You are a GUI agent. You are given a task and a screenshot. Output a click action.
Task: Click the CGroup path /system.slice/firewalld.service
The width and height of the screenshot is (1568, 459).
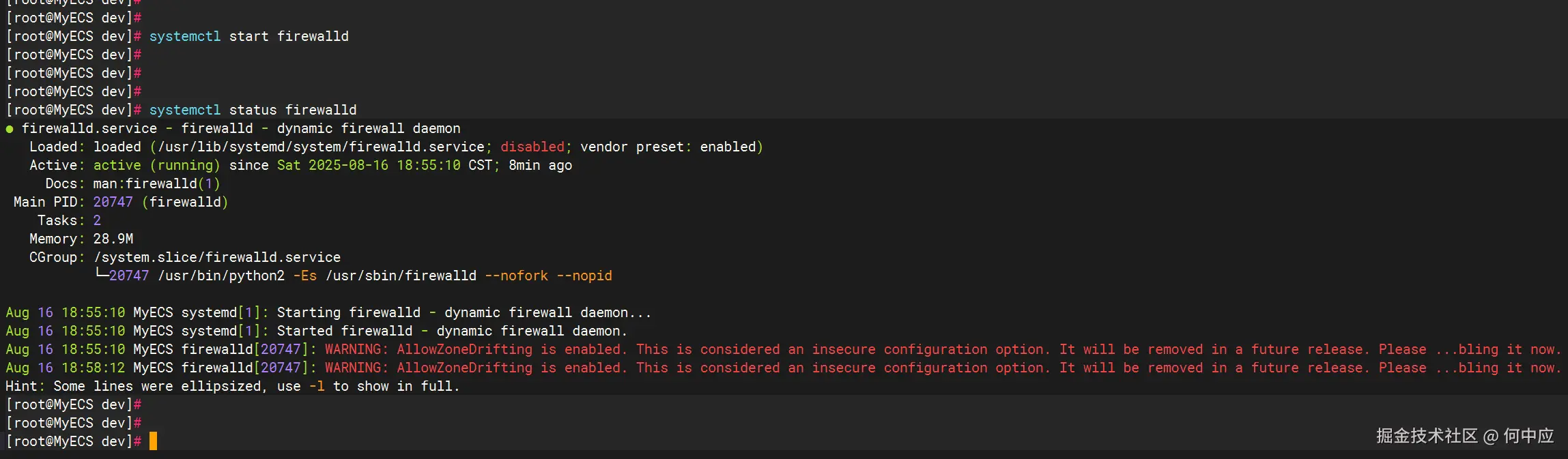[x=217, y=257]
